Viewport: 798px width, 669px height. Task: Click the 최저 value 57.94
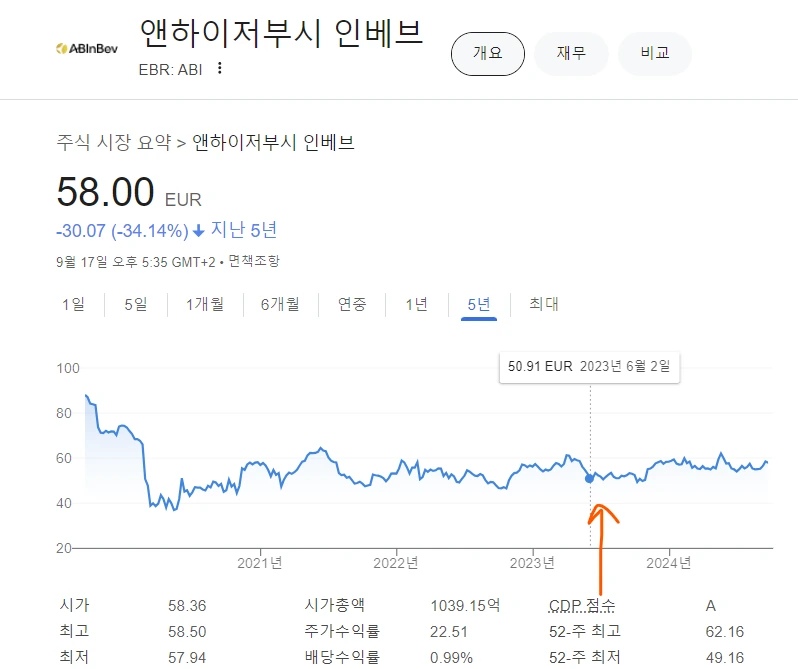[x=187, y=657]
